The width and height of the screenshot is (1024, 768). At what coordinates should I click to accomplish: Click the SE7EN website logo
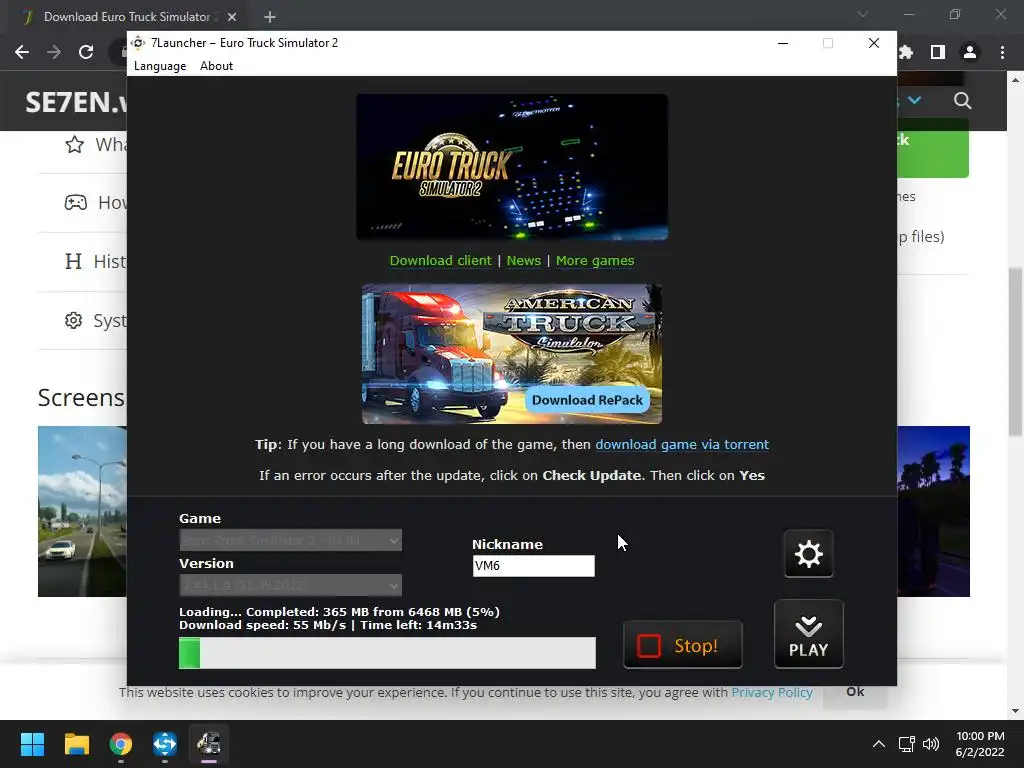coord(76,102)
